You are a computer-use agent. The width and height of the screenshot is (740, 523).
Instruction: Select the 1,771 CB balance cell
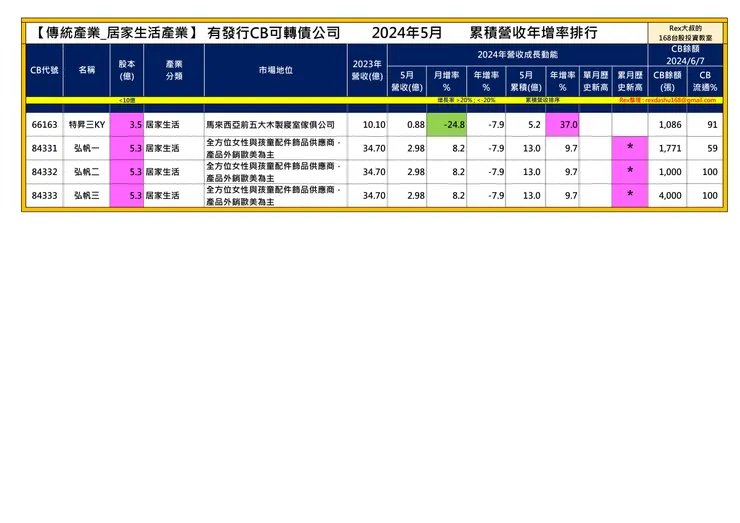point(667,148)
